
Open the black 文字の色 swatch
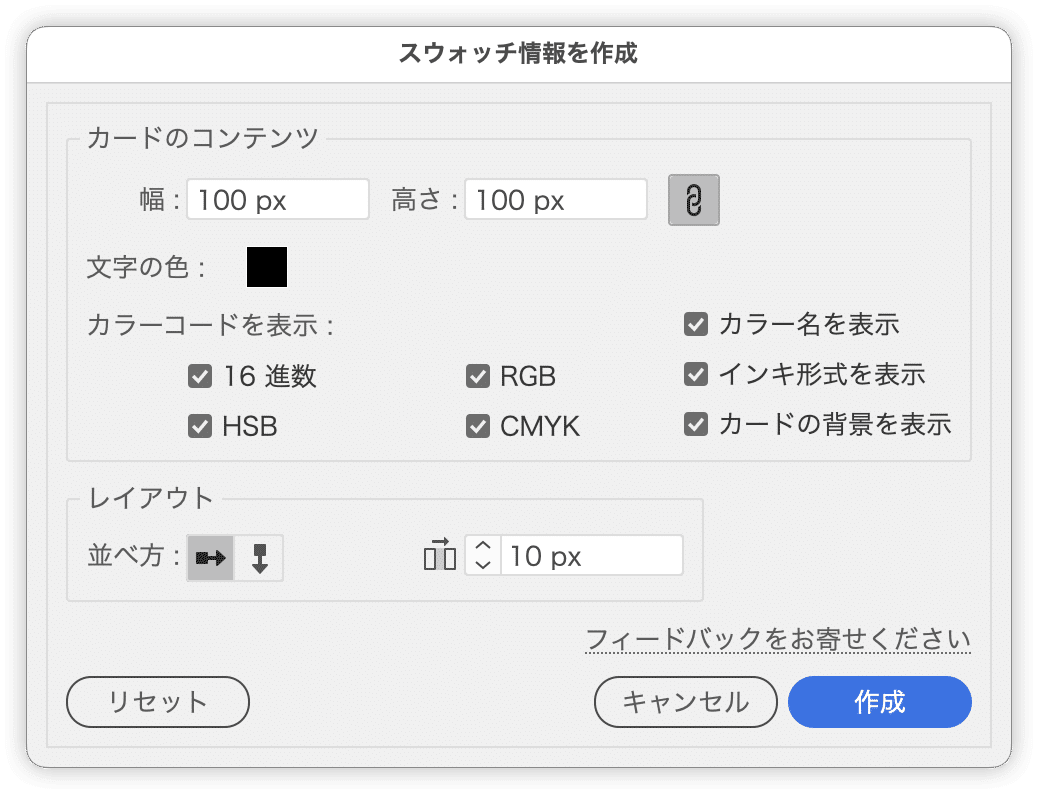pos(267,267)
